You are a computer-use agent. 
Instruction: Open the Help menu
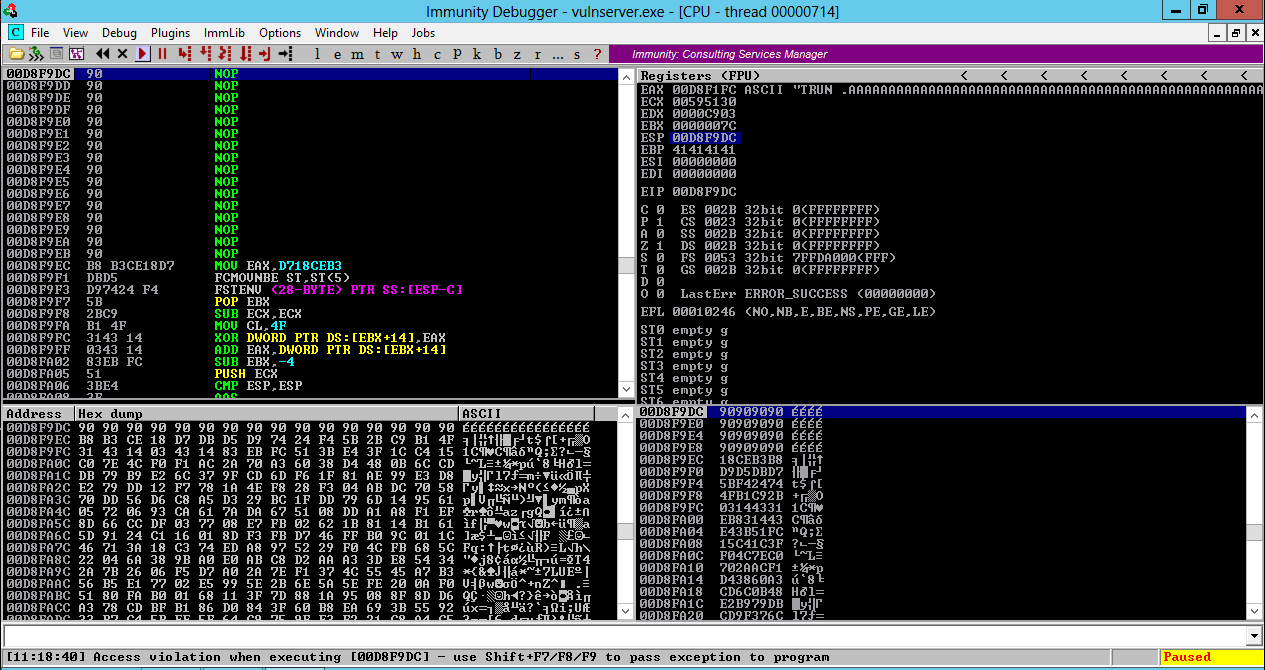[385, 33]
